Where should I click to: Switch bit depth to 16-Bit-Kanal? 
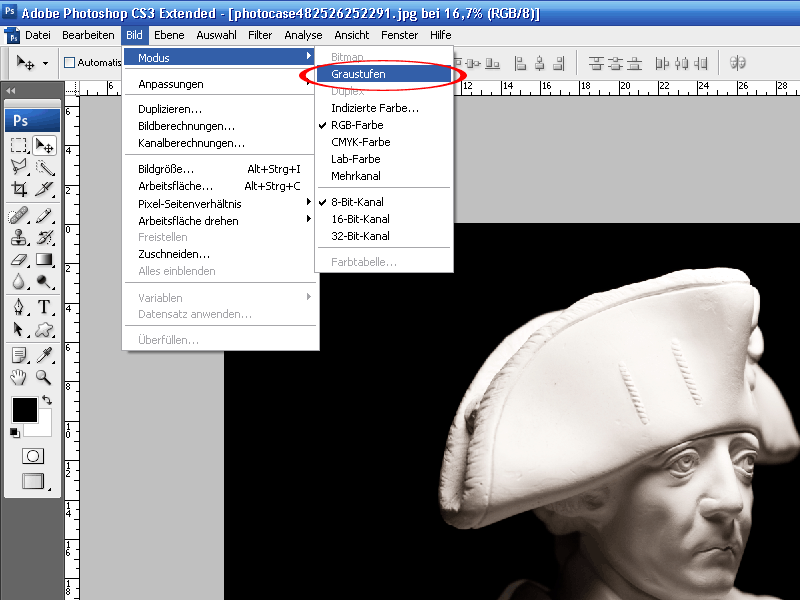(360, 219)
